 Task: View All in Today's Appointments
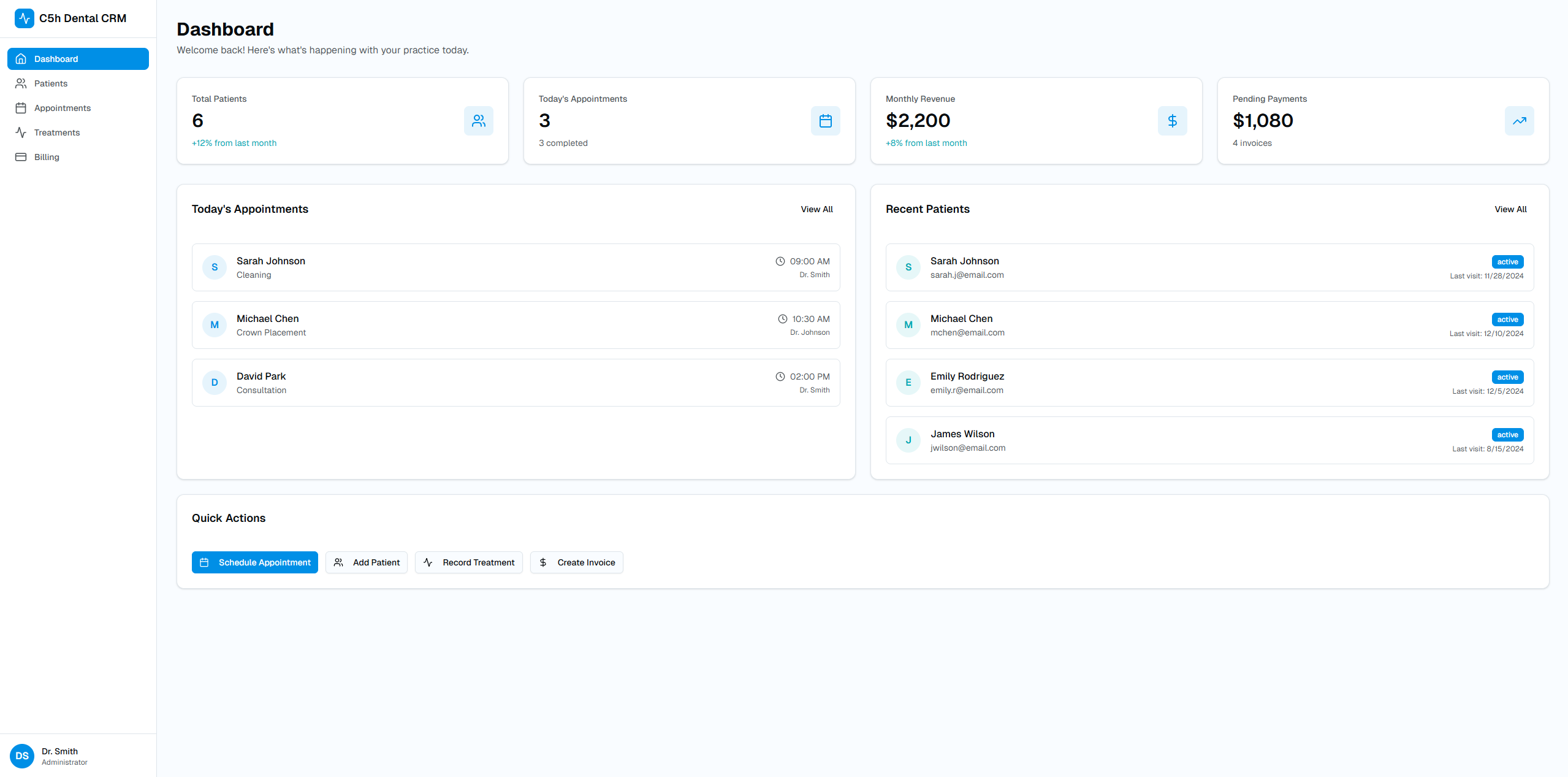point(816,209)
